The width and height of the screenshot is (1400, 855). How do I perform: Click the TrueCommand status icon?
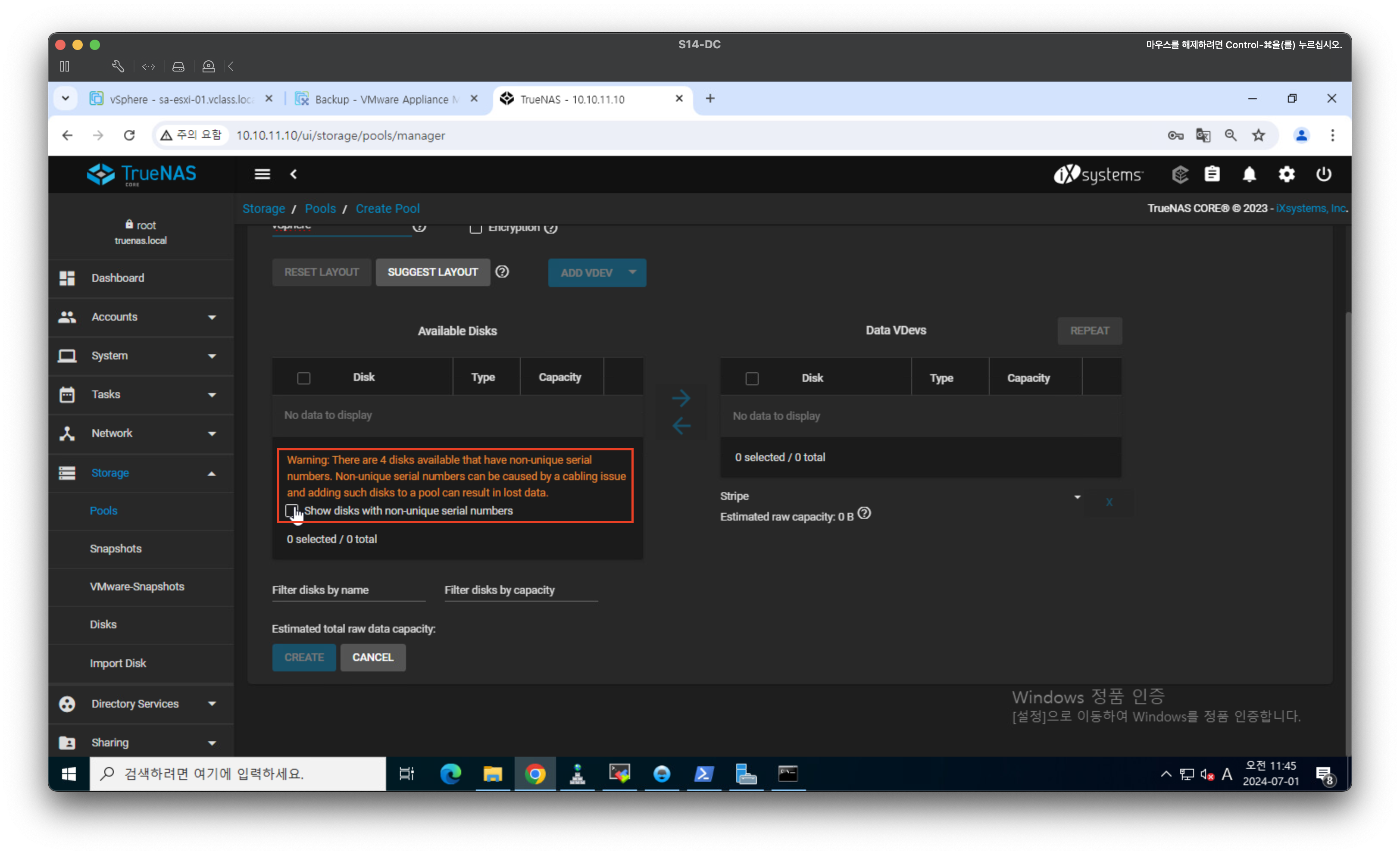[x=1180, y=175]
